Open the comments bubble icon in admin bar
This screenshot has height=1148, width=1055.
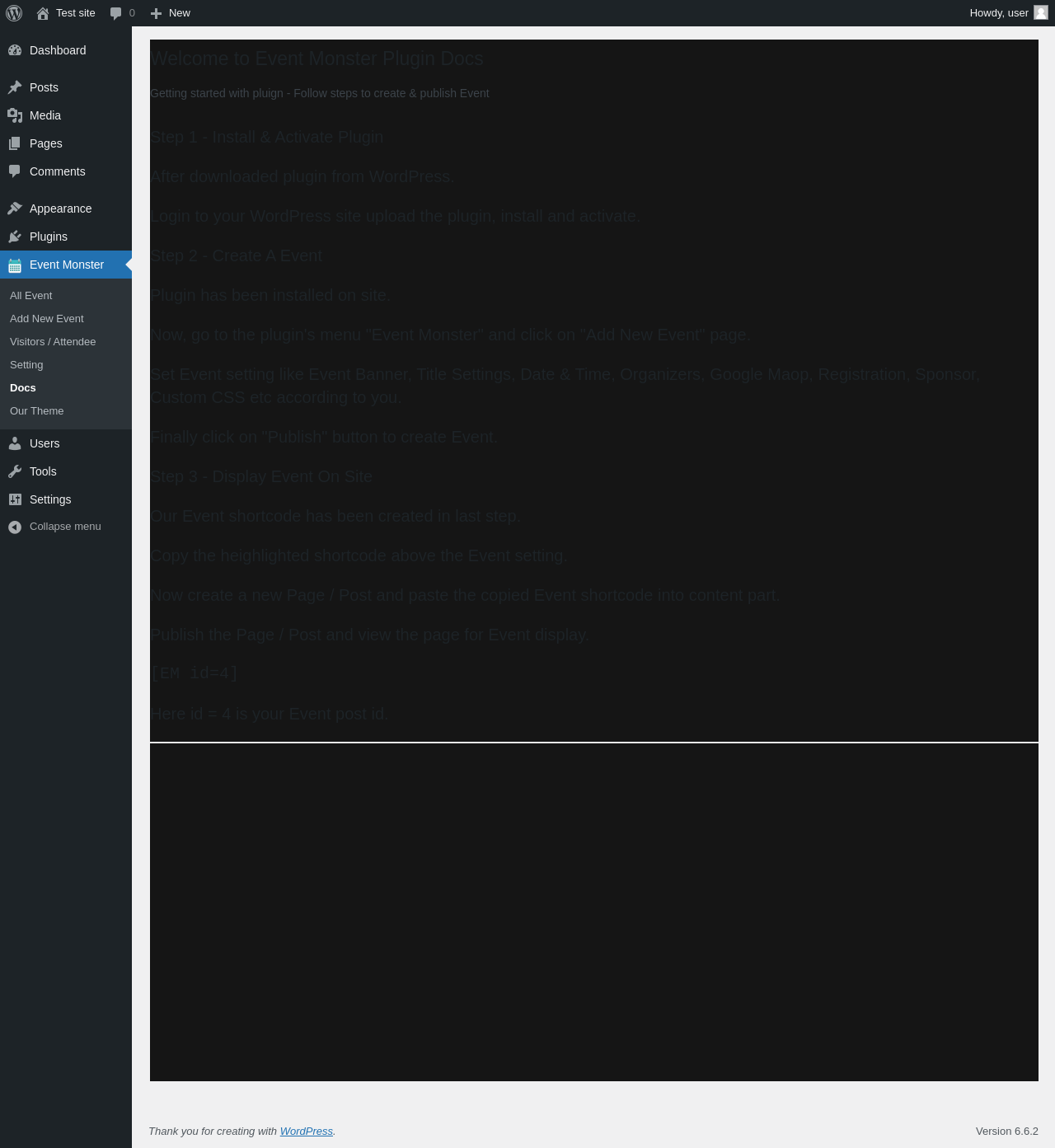[x=116, y=13]
